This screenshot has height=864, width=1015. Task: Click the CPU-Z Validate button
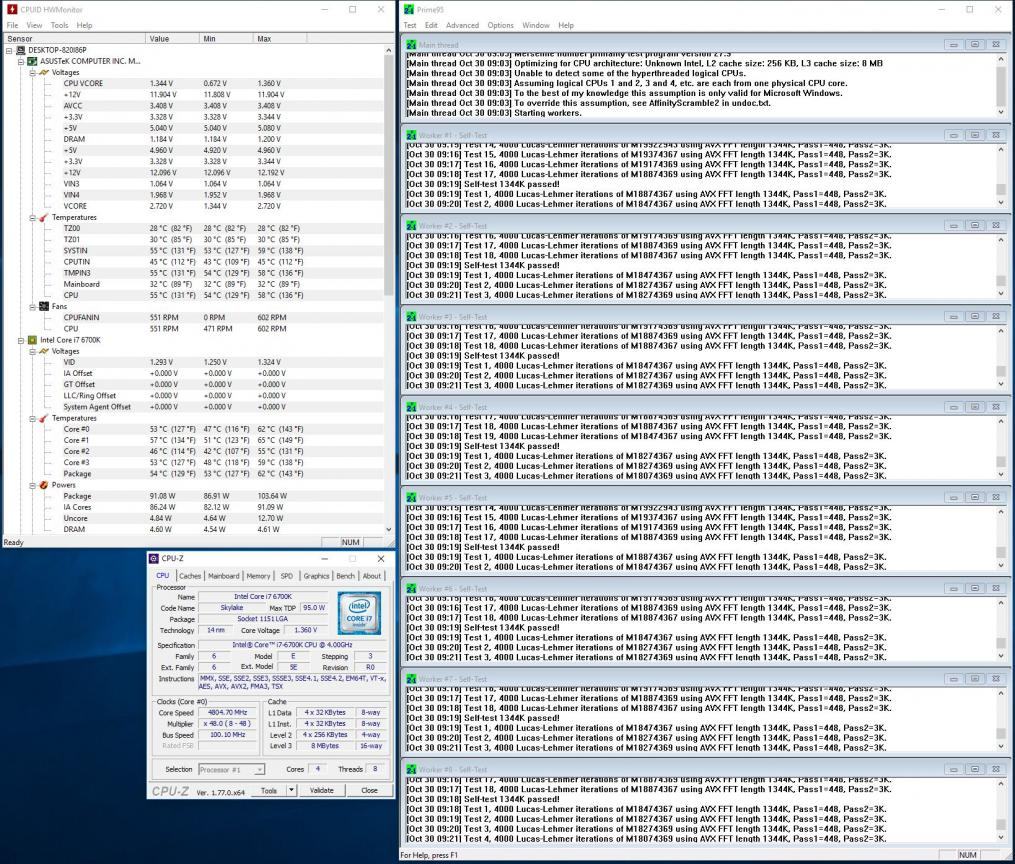pos(322,790)
